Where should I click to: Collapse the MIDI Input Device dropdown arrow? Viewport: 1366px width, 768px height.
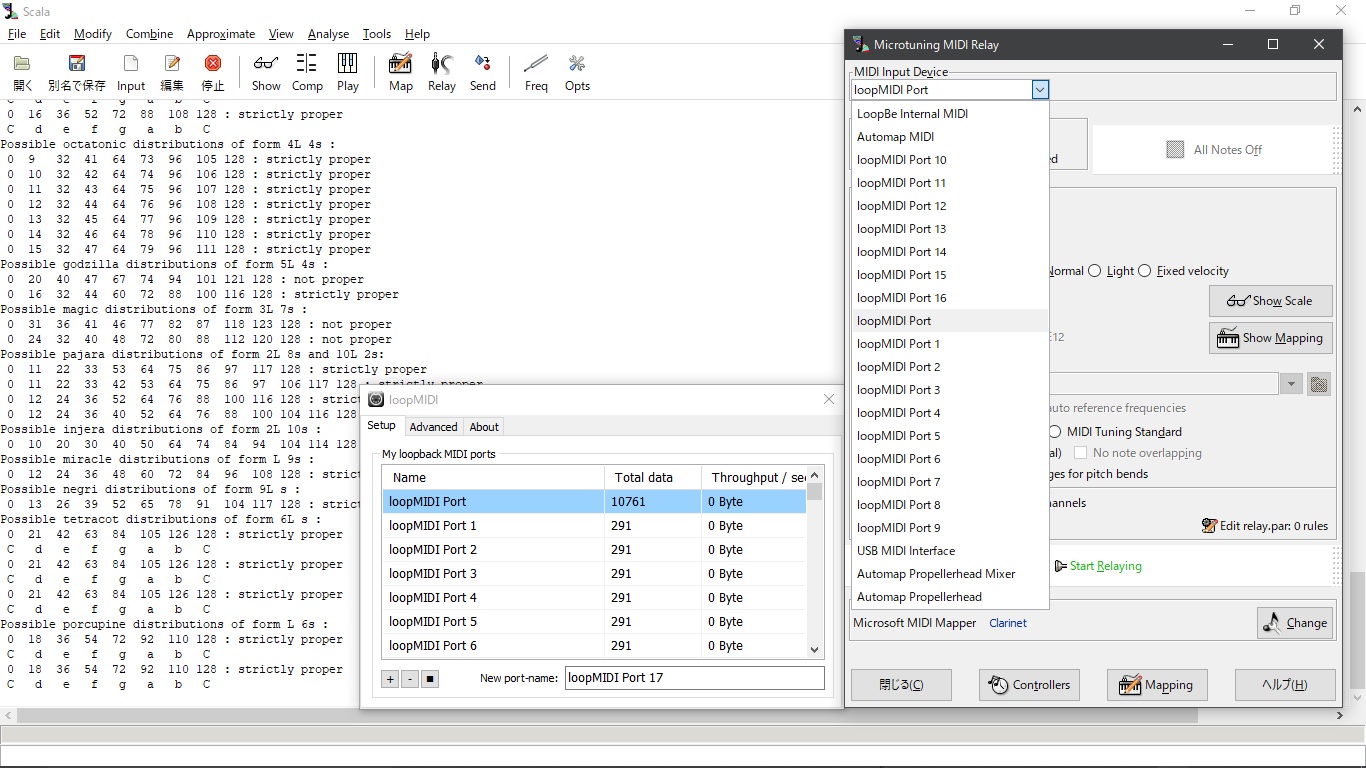(1040, 90)
